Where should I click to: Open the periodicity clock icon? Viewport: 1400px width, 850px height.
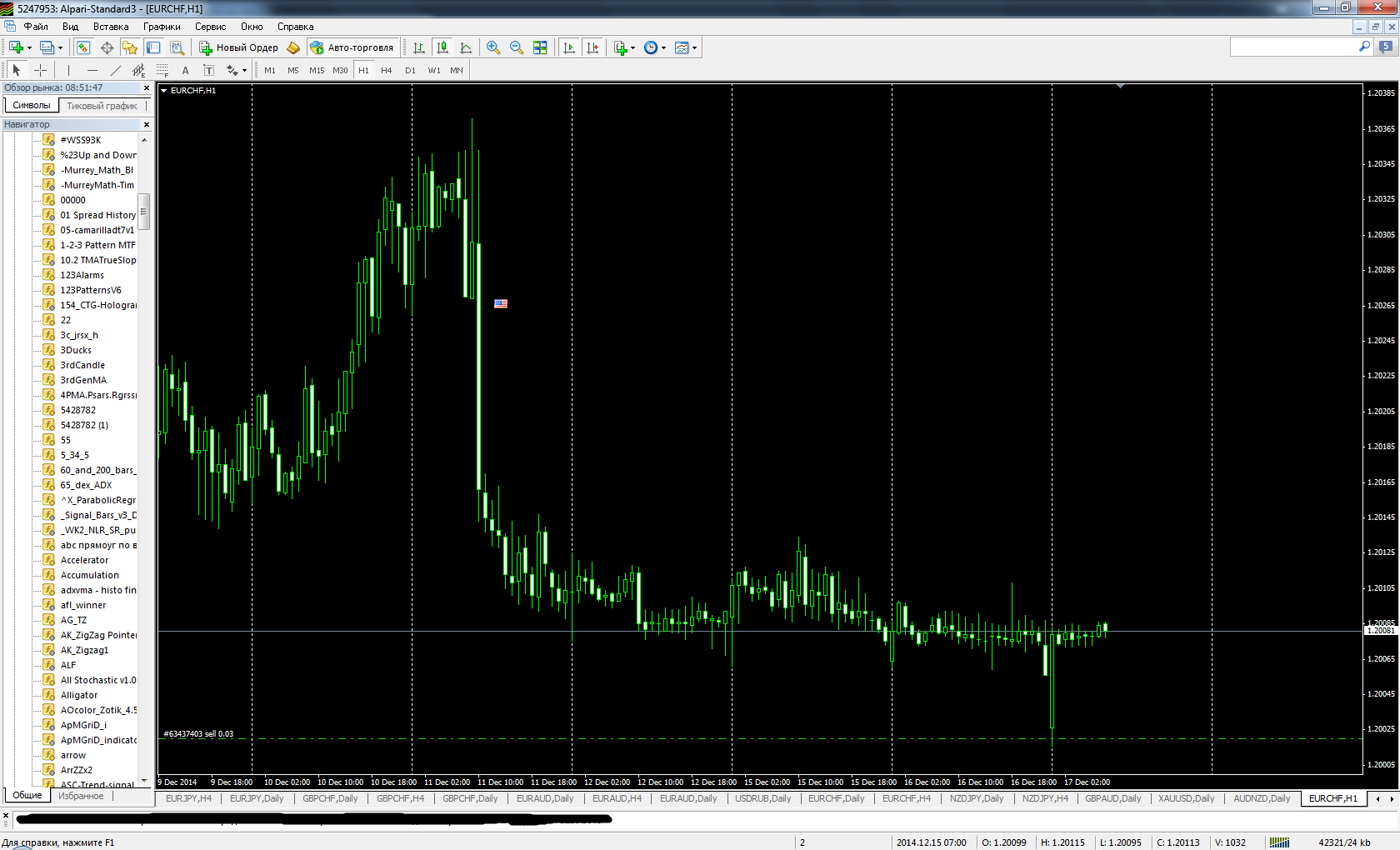651,47
